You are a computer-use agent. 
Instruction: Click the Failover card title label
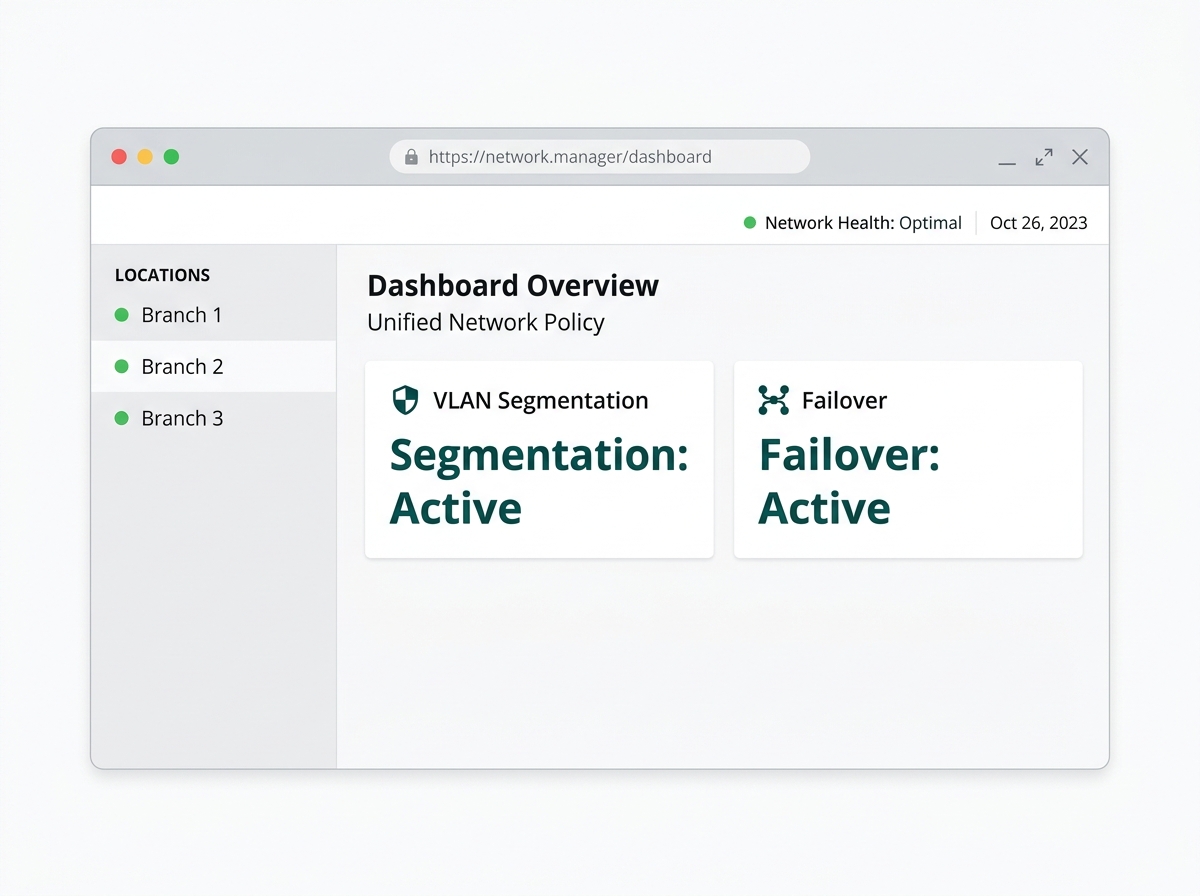point(844,401)
